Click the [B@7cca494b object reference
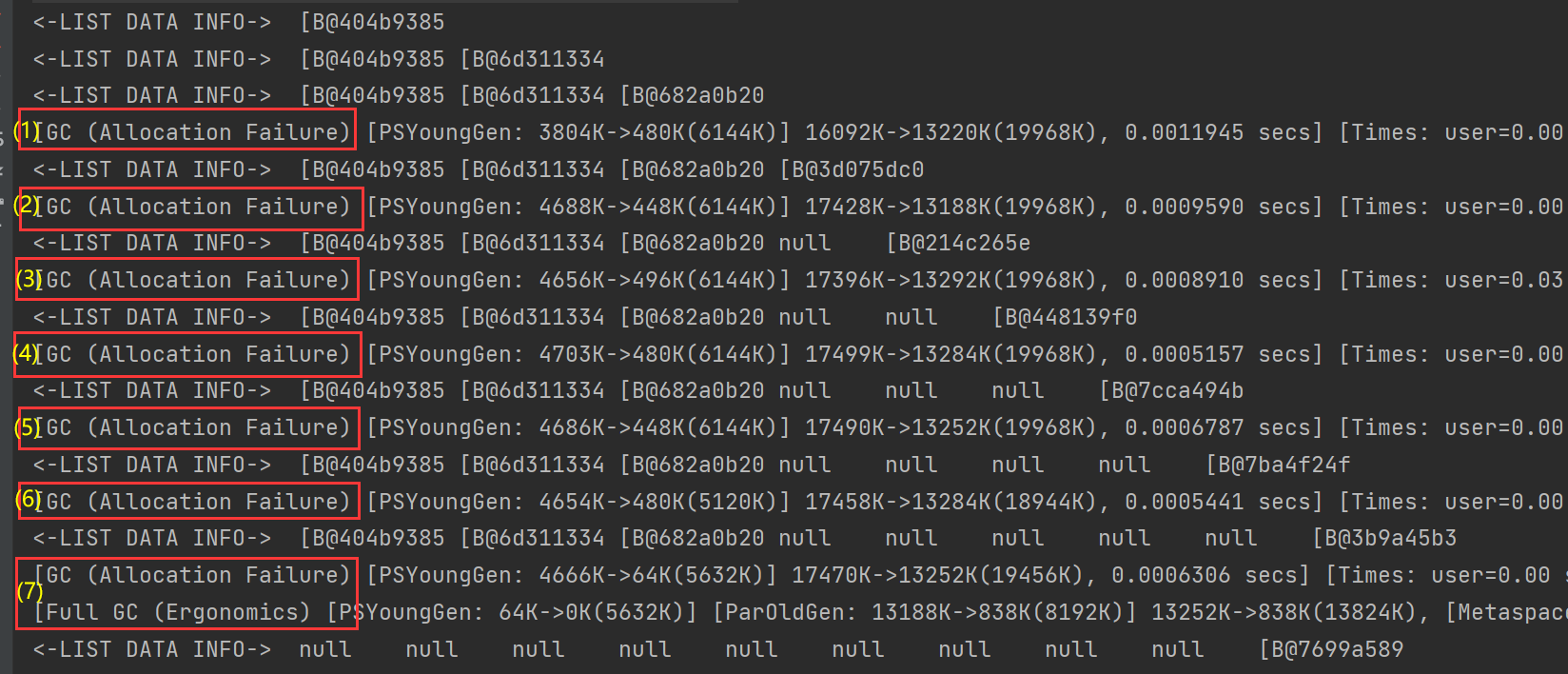 click(1171, 391)
